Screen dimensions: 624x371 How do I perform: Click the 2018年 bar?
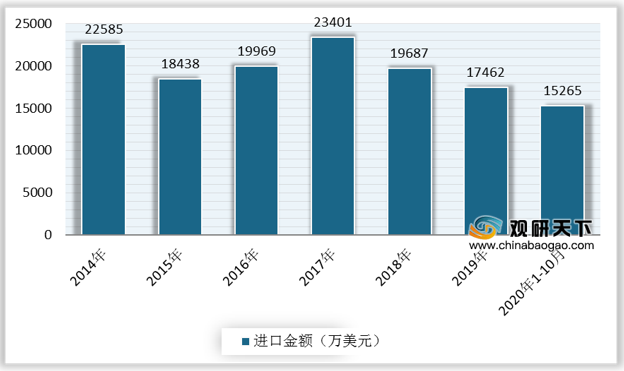point(410,152)
